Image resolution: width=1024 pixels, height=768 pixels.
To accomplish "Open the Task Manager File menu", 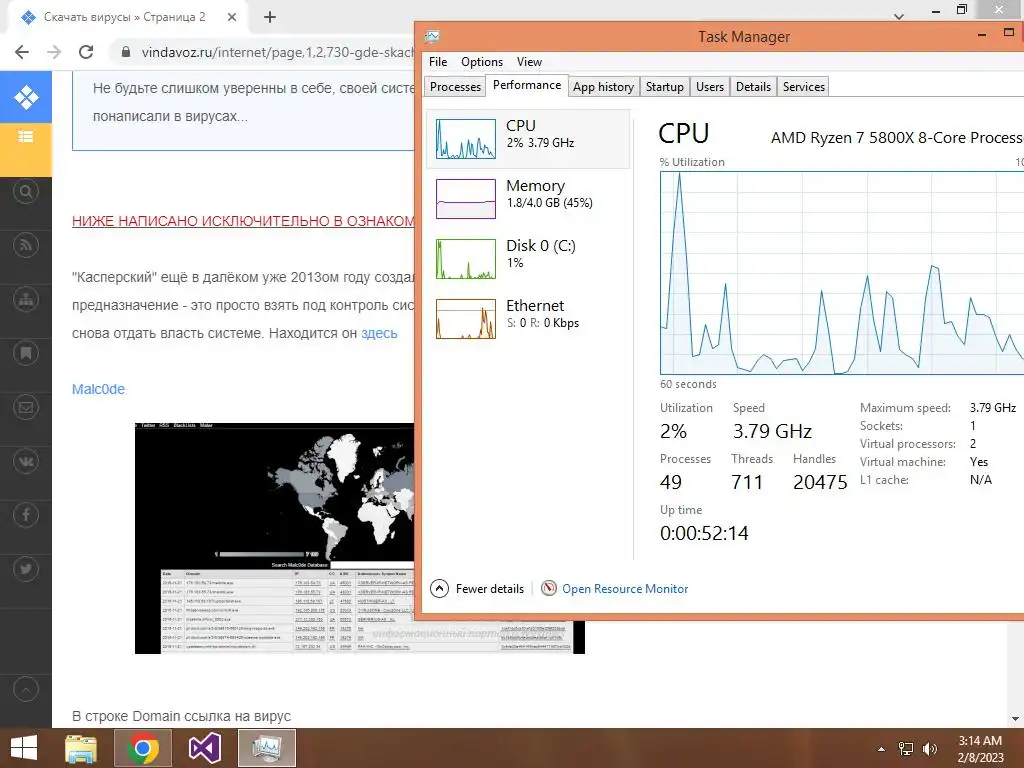I will coord(438,61).
